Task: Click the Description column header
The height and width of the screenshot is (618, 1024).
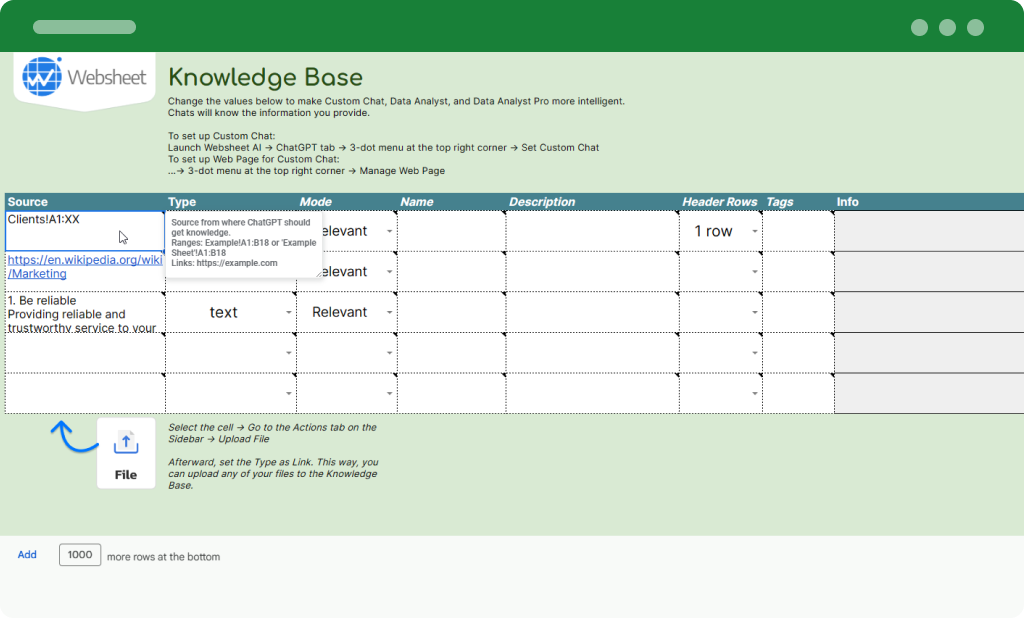Action: click(x=542, y=201)
